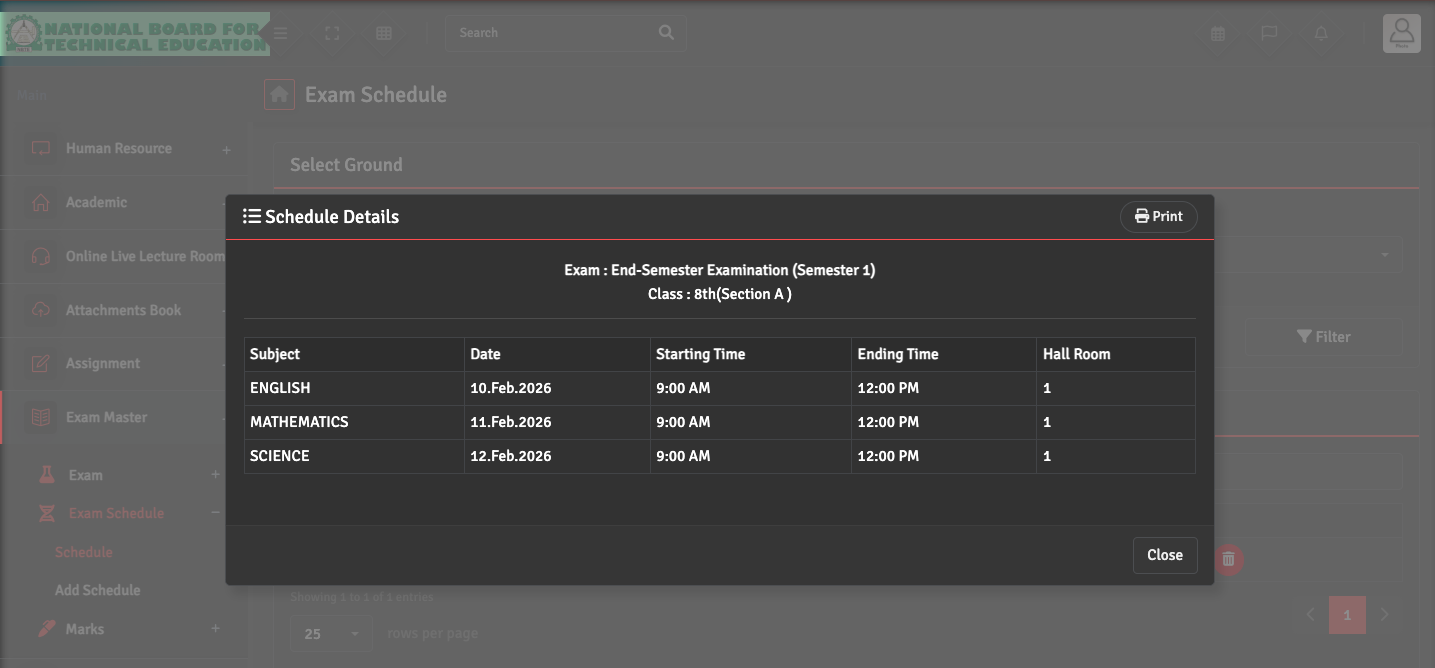Open the Academic sidebar menu
1435x668 pixels.
[96, 203]
